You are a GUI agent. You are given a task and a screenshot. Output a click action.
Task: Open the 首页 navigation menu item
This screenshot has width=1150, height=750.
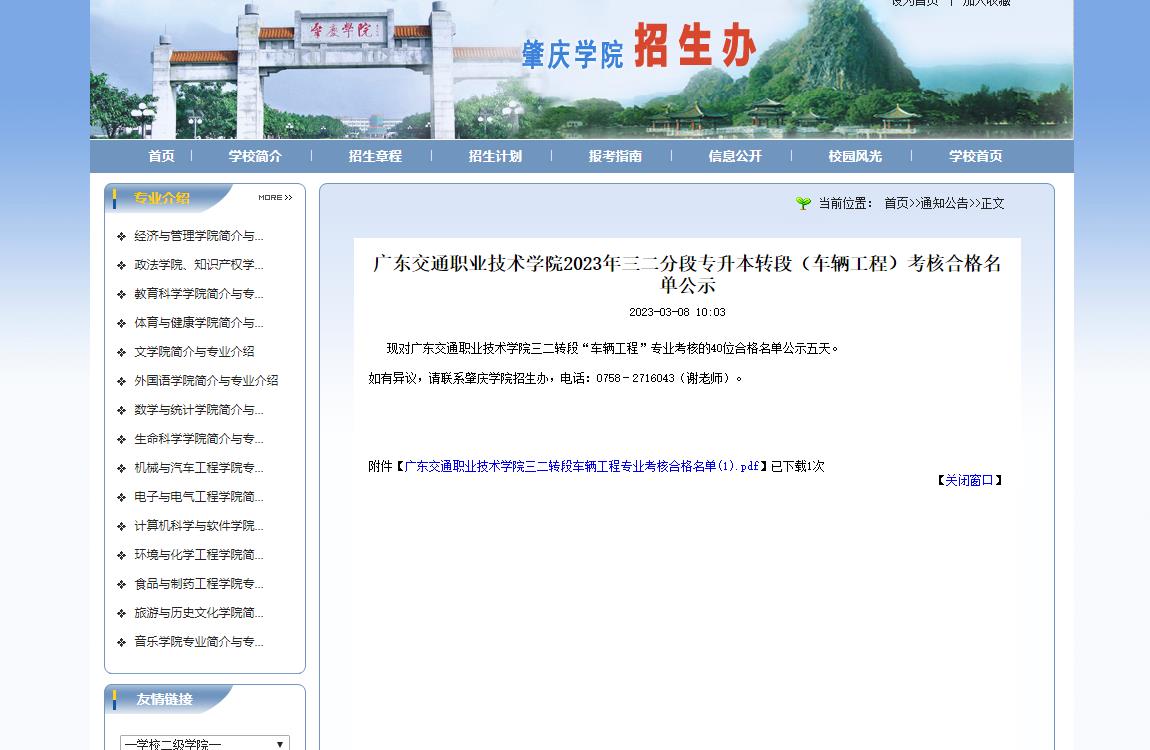tap(161, 156)
